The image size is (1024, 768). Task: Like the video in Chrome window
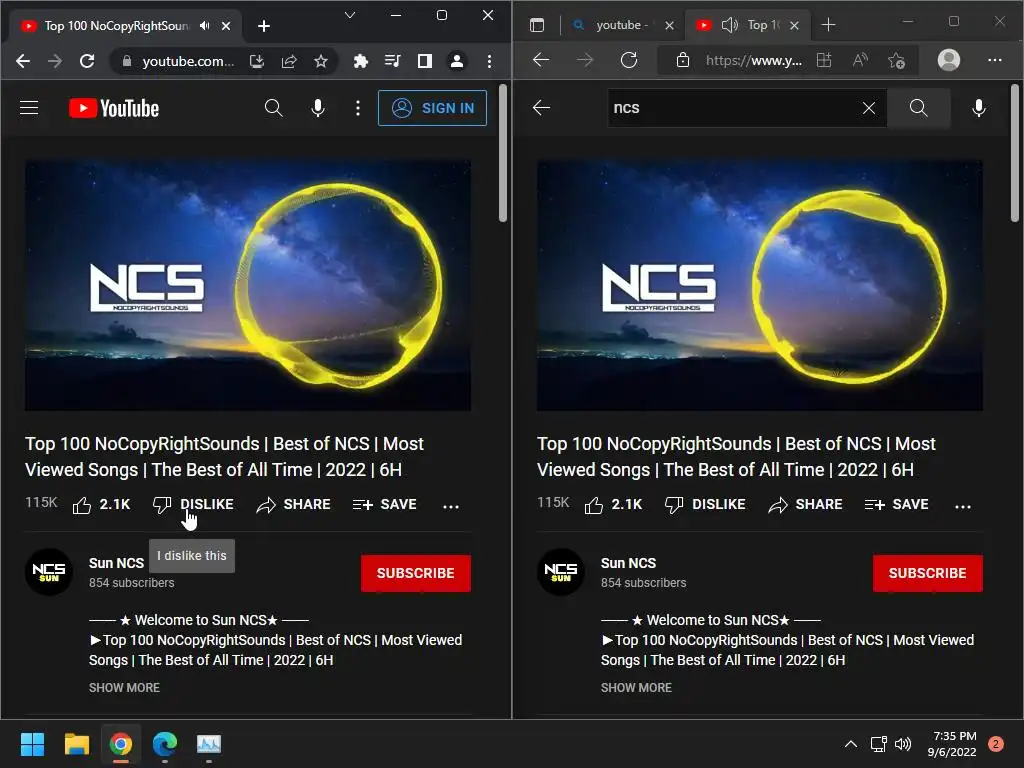(101, 505)
